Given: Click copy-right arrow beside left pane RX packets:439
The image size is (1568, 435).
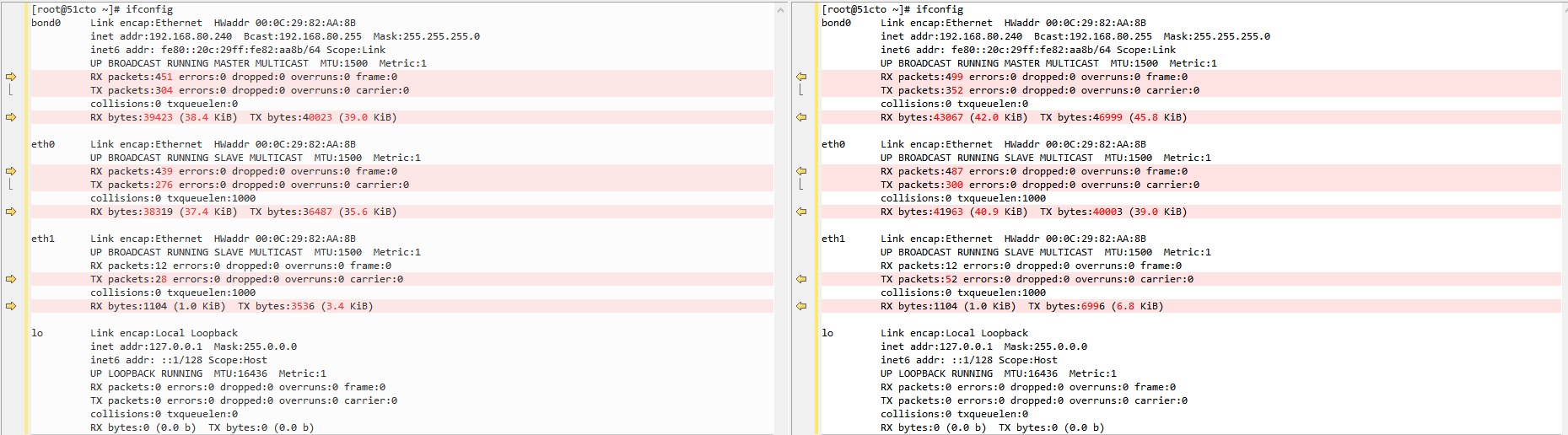Looking at the screenshot, I should coord(11,171).
